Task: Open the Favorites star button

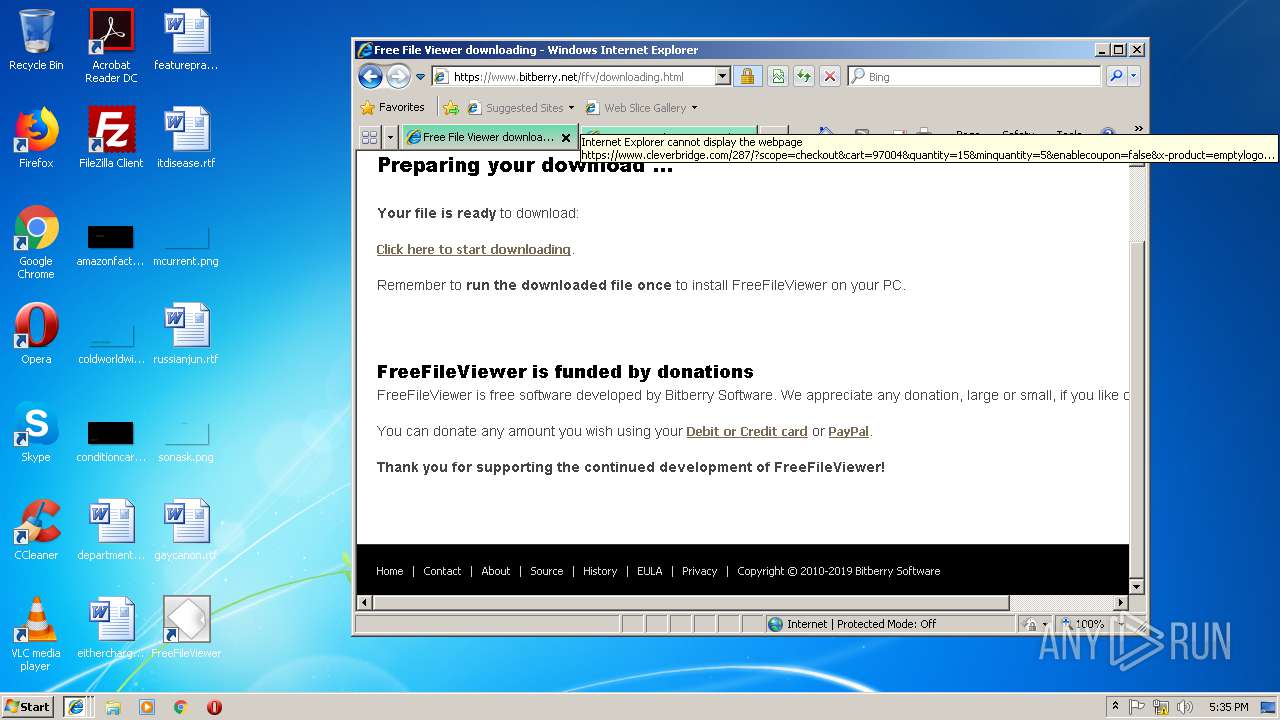Action: point(393,107)
